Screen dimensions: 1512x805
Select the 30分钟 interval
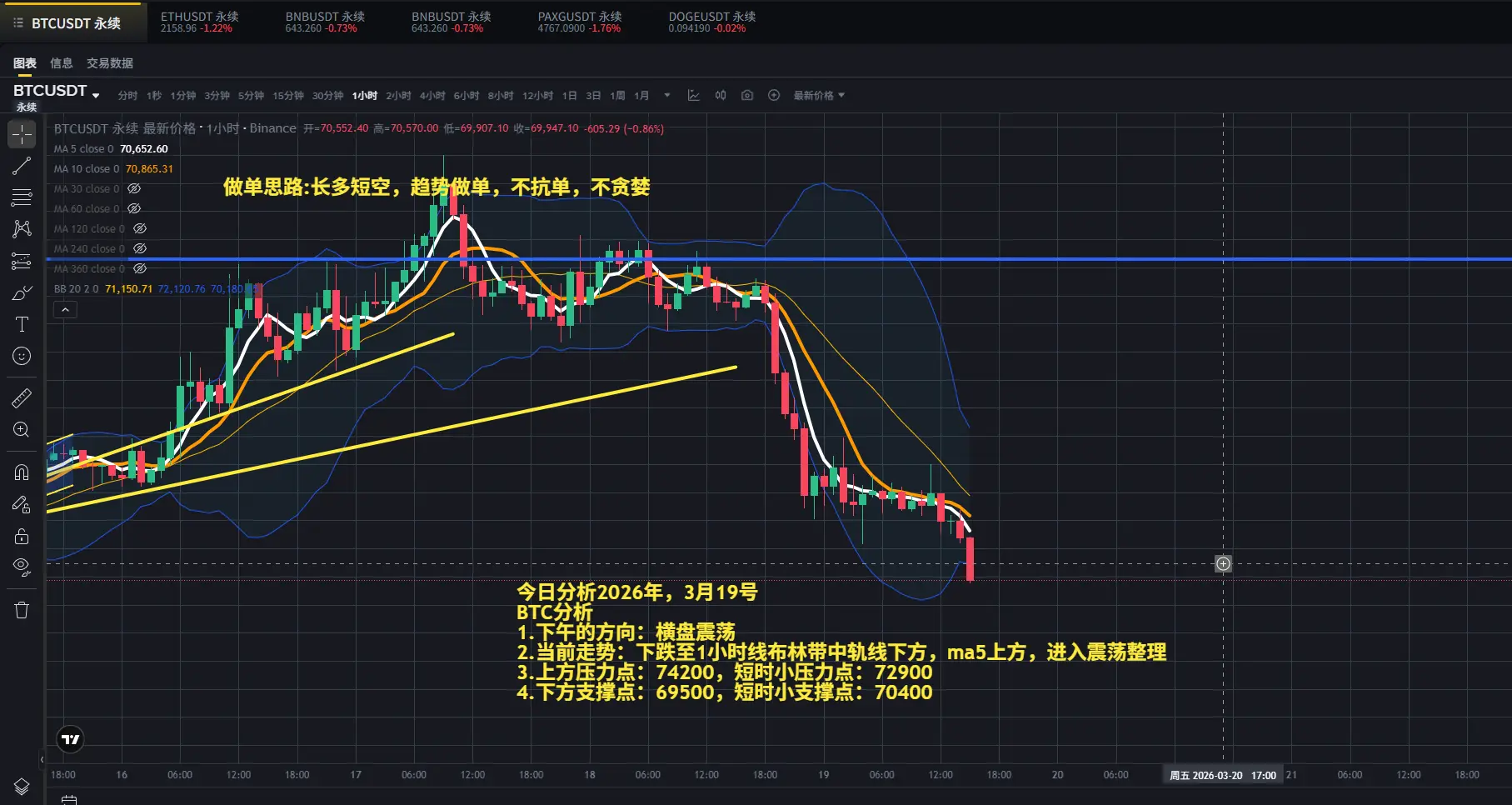[328, 96]
